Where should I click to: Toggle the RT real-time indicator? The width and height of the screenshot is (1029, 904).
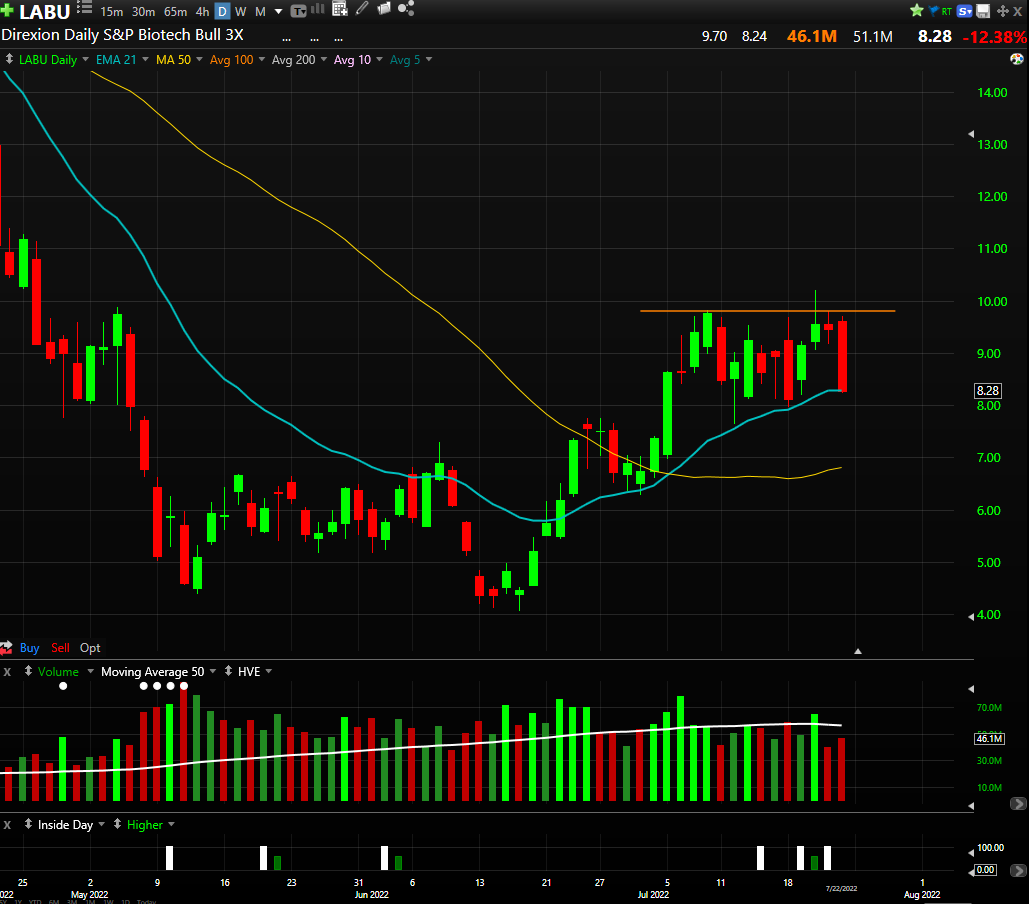coord(946,11)
